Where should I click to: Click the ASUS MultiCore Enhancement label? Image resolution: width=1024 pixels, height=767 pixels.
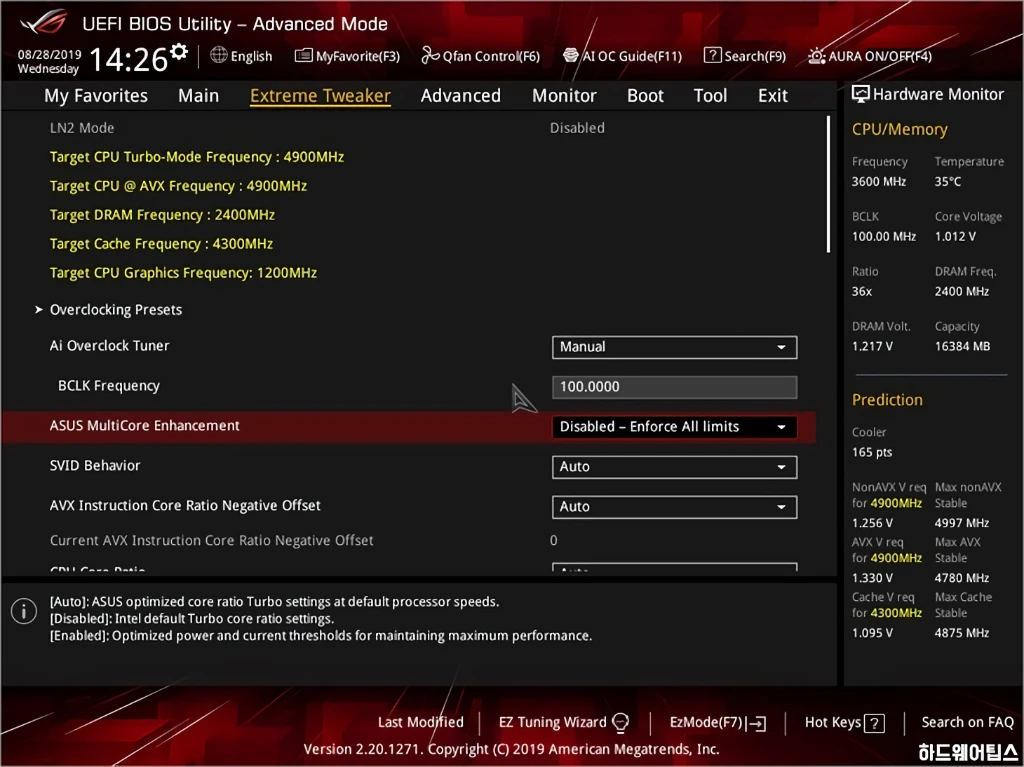point(144,426)
